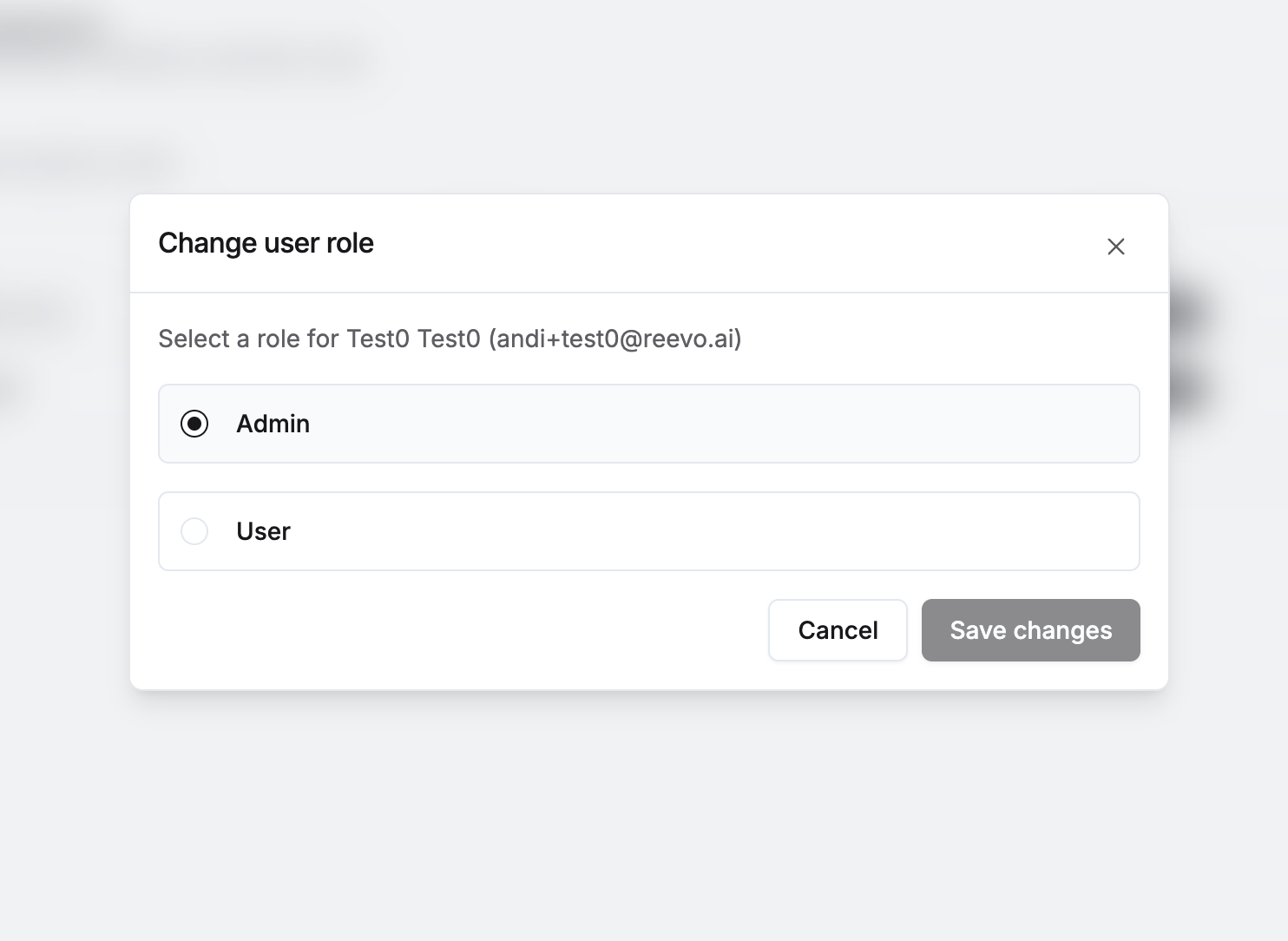Click the blurred backdrop below the dialog
Image resolution: width=1288 pixels, height=941 pixels.
pos(644,816)
